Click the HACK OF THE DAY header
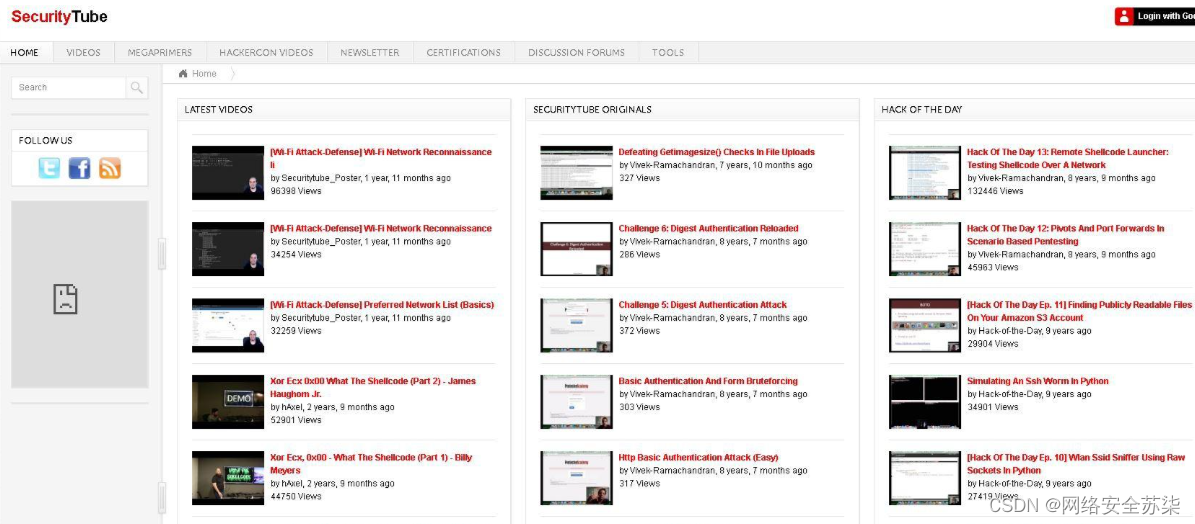The image size is (1195, 524). click(921, 110)
